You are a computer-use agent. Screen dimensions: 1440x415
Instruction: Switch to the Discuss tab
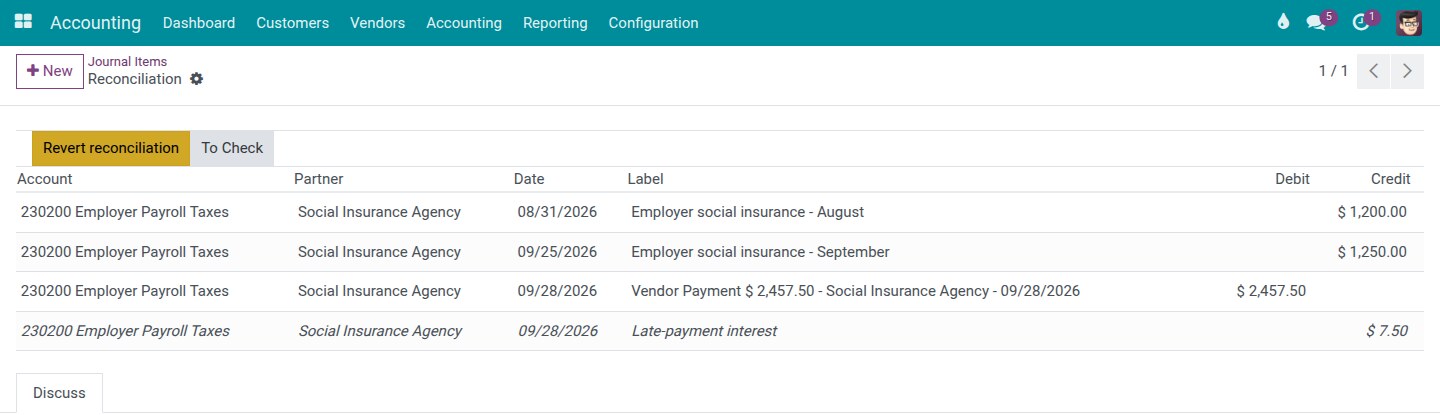[x=59, y=393]
